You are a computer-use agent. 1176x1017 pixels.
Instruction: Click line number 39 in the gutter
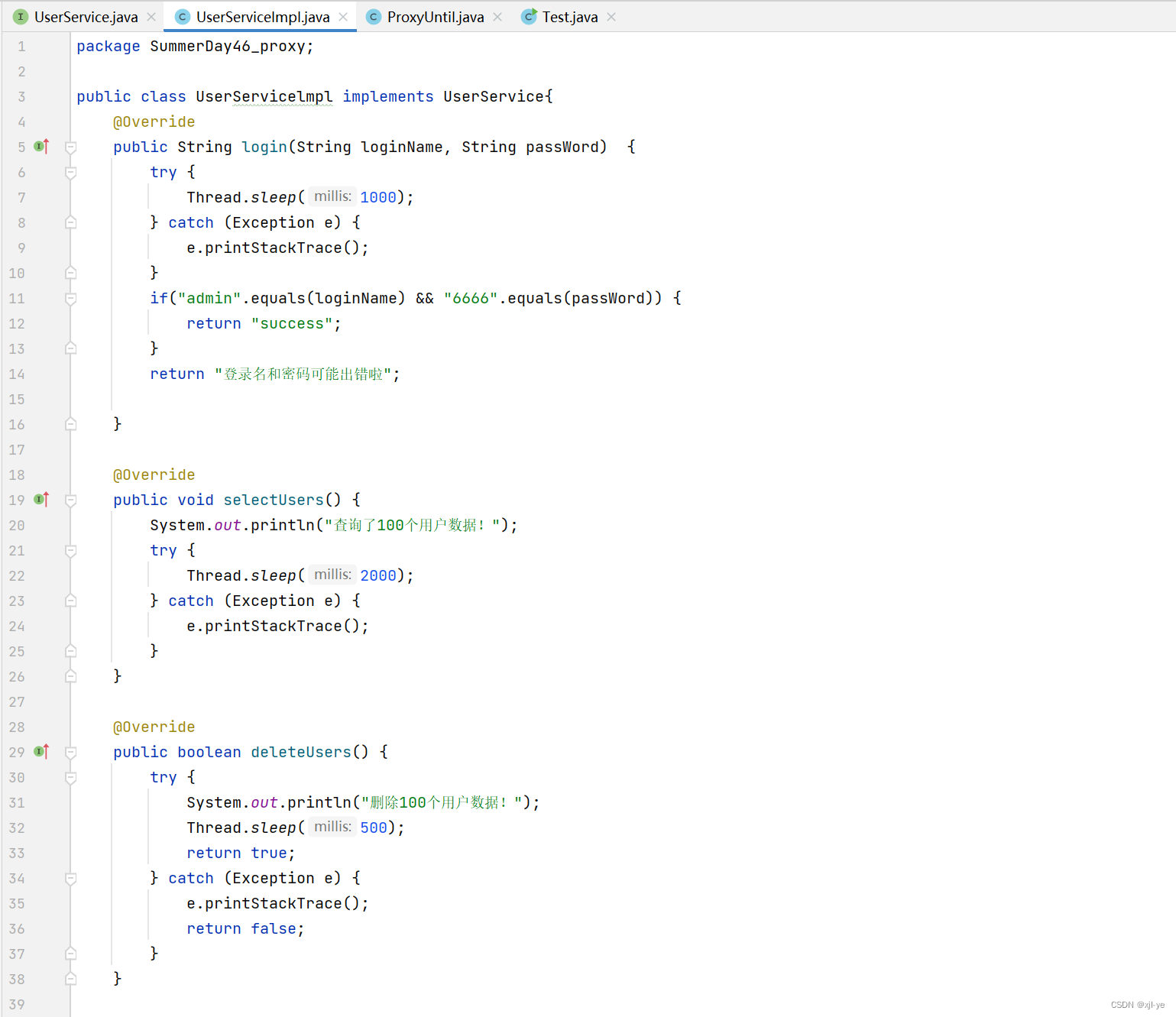17,1004
